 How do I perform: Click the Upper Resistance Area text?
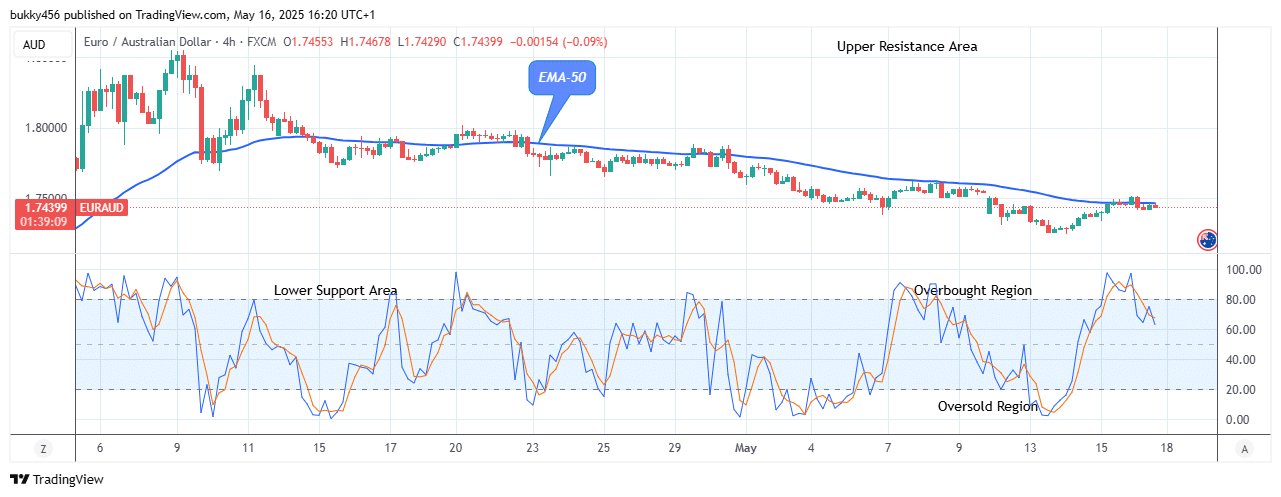pyautogui.click(x=907, y=46)
